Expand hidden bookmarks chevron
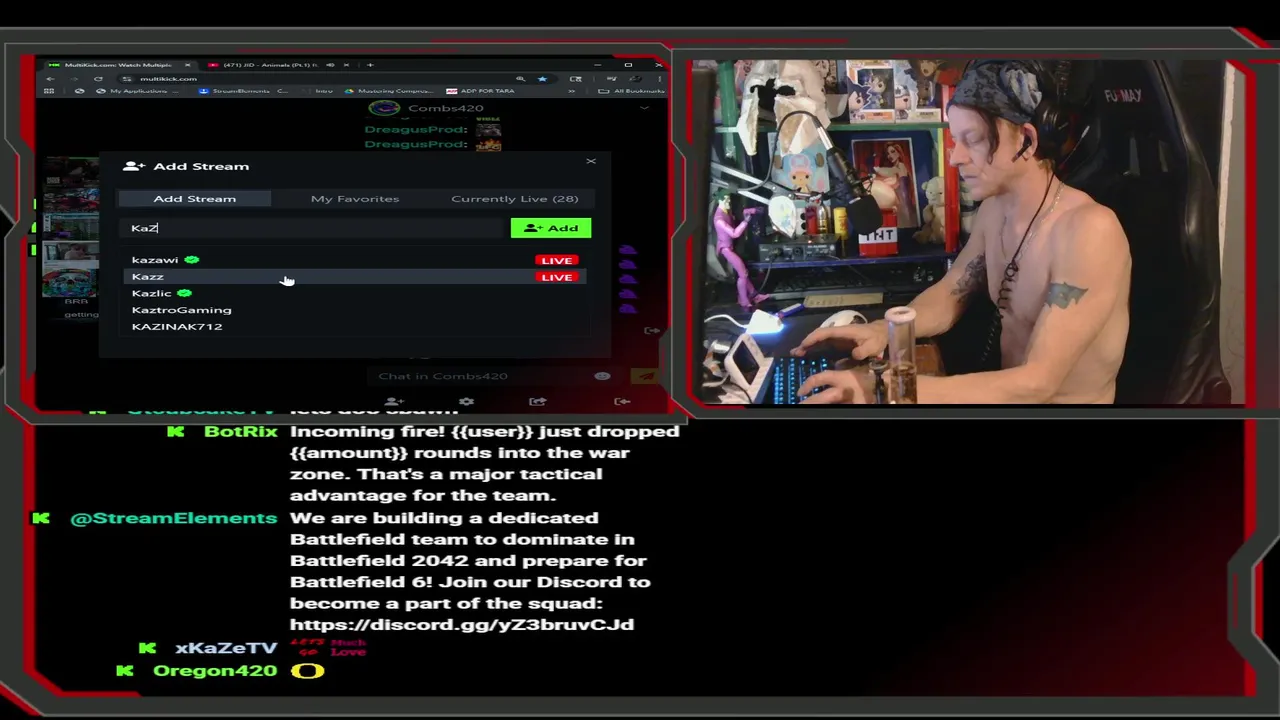This screenshot has width=1280, height=720. pos(572,91)
